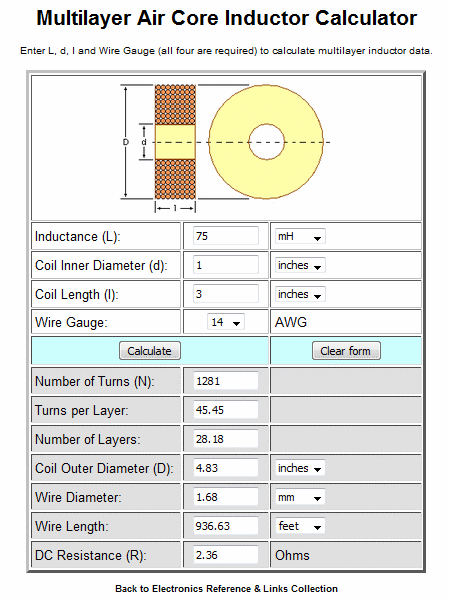Click the Coil Outer Diameter output field
449x599 pixels.
tap(225, 468)
